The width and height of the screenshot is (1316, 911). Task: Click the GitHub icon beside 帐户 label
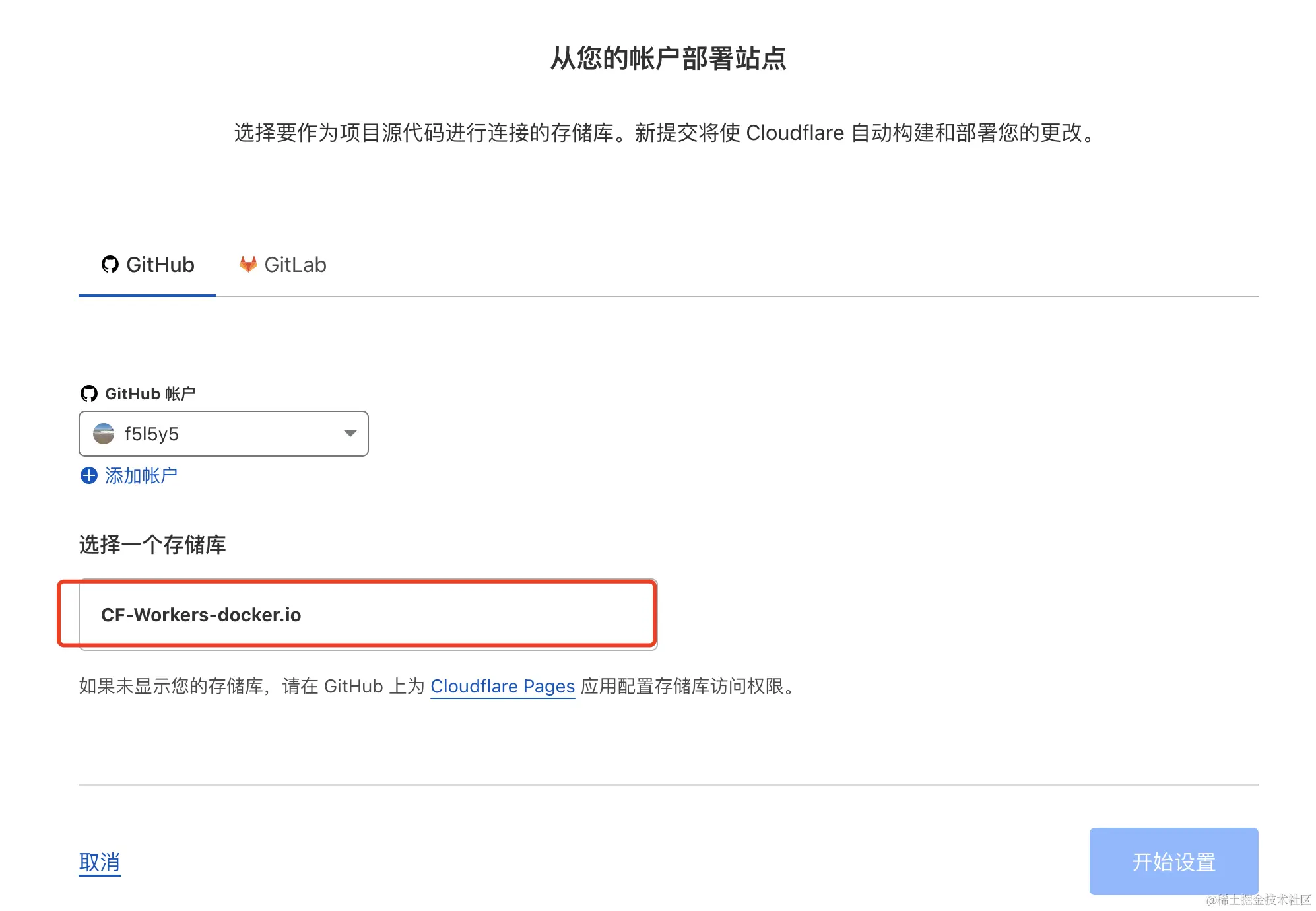[88, 394]
